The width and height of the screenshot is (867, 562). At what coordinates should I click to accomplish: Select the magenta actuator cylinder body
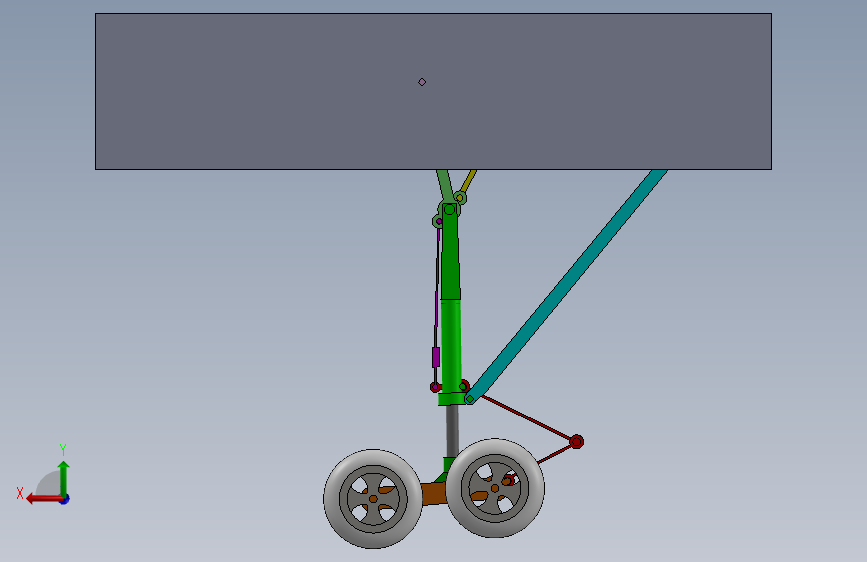436,357
